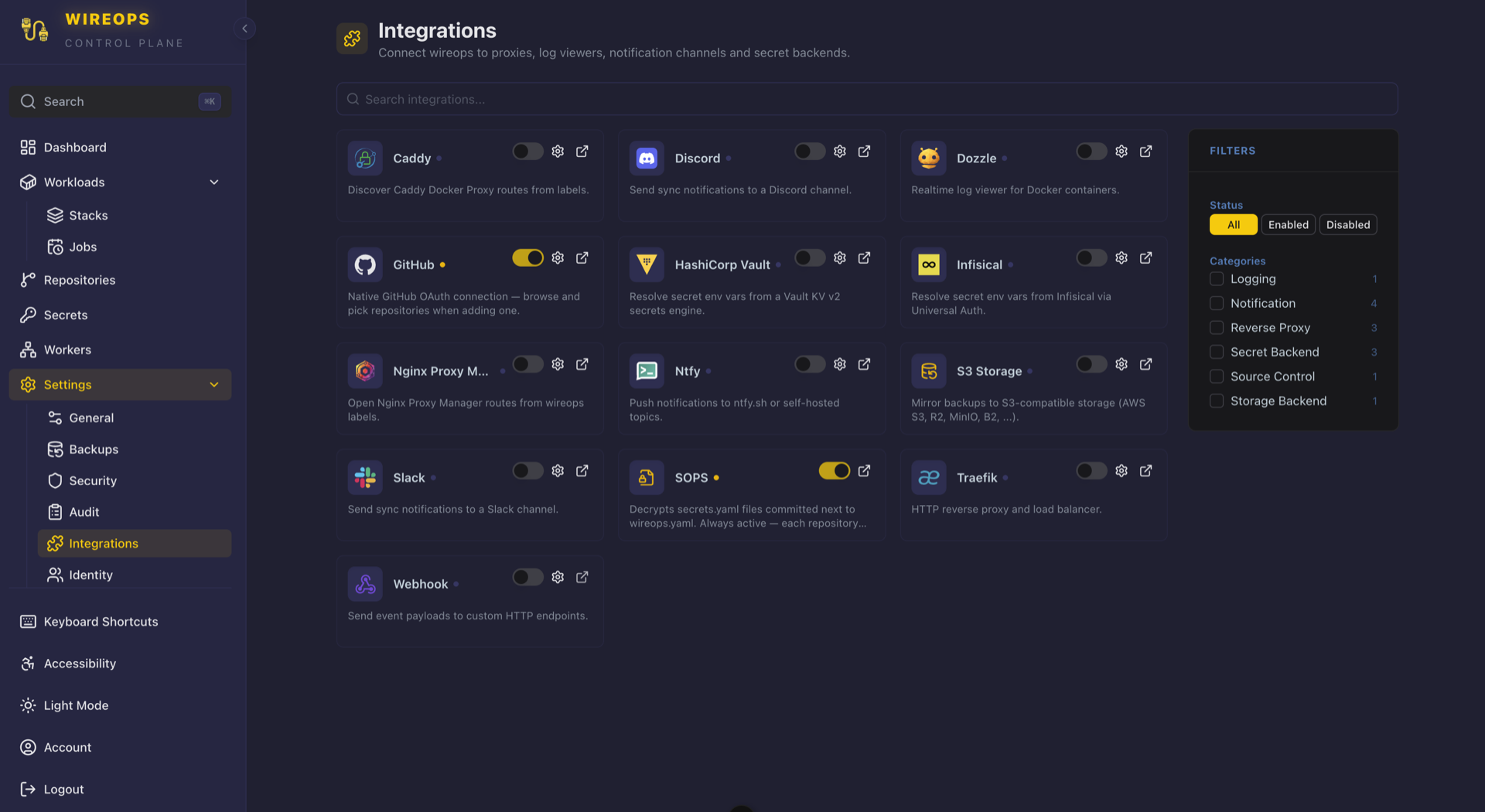
Task: Open Account page
Action: coord(120,748)
